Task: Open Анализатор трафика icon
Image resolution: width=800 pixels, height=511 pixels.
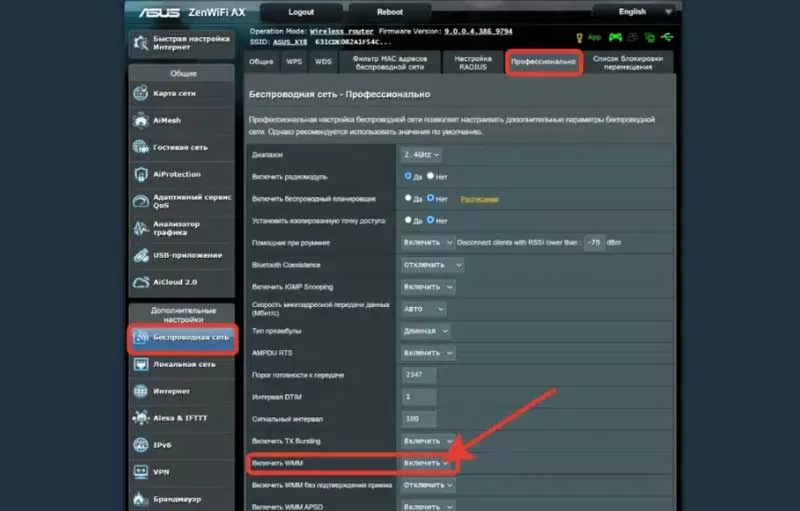Action: click(141, 228)
